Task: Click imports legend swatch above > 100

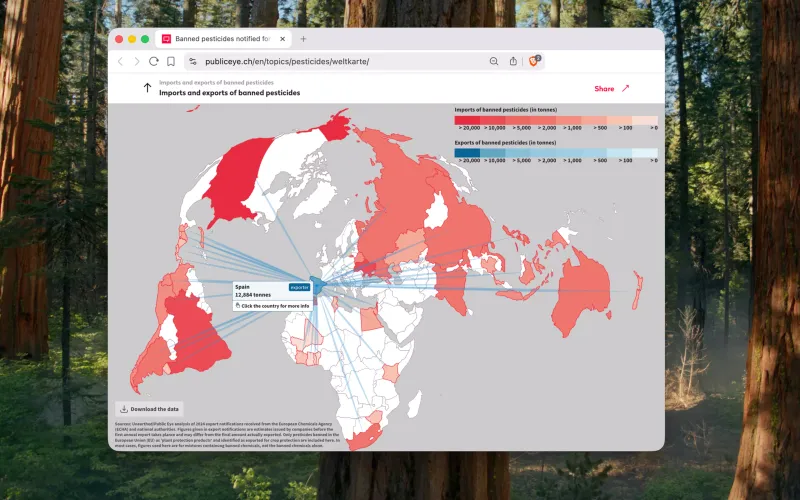Action: point(619,120)
